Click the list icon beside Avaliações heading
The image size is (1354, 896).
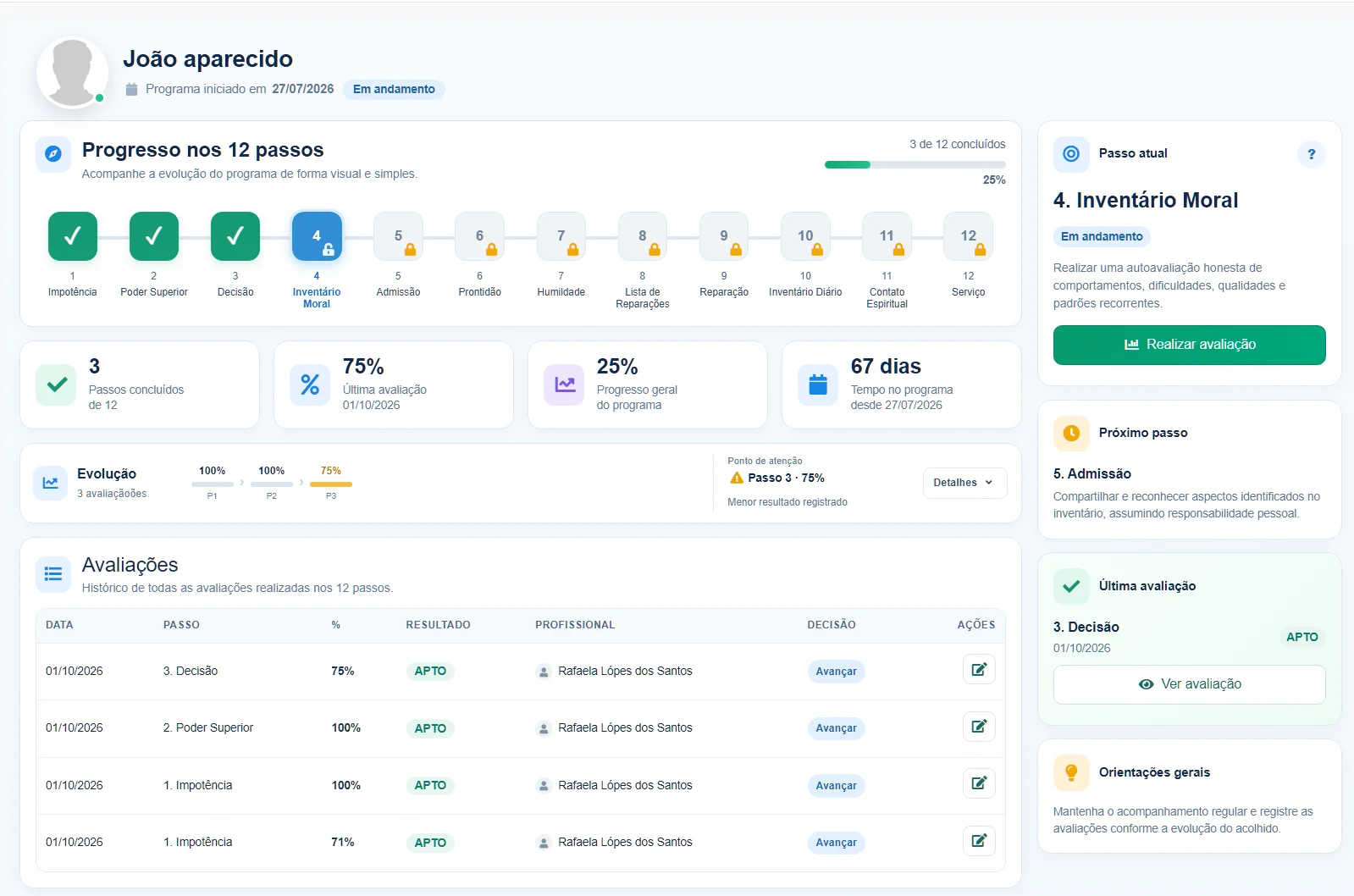(x=53, y=574)
